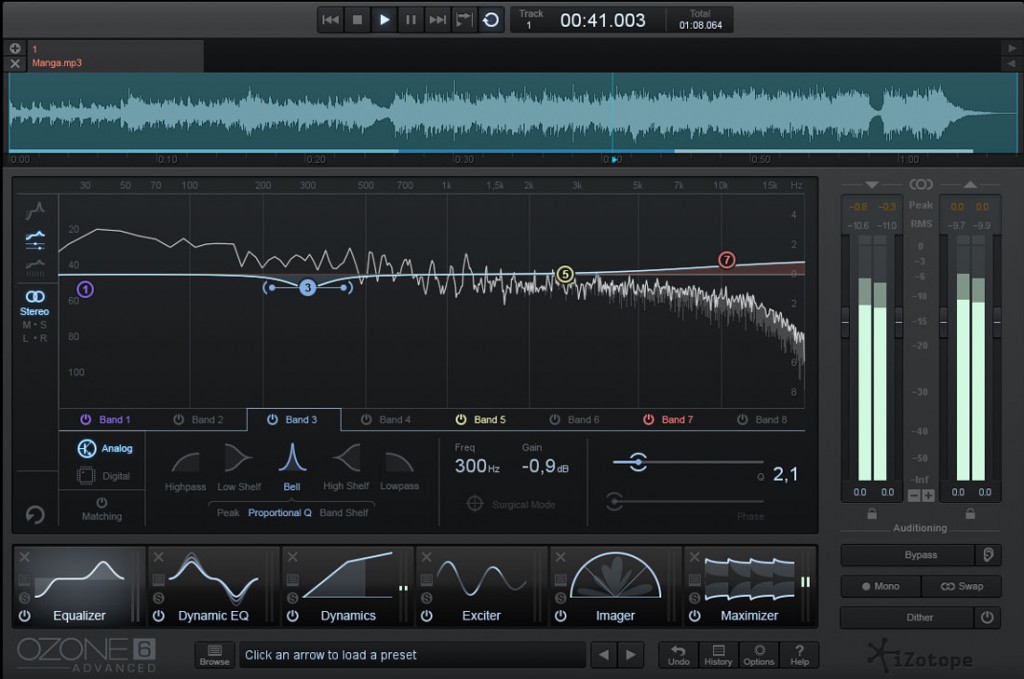Switch to the Band 7 tab
The image size is (1024, 679).
(x=669, y=420)
